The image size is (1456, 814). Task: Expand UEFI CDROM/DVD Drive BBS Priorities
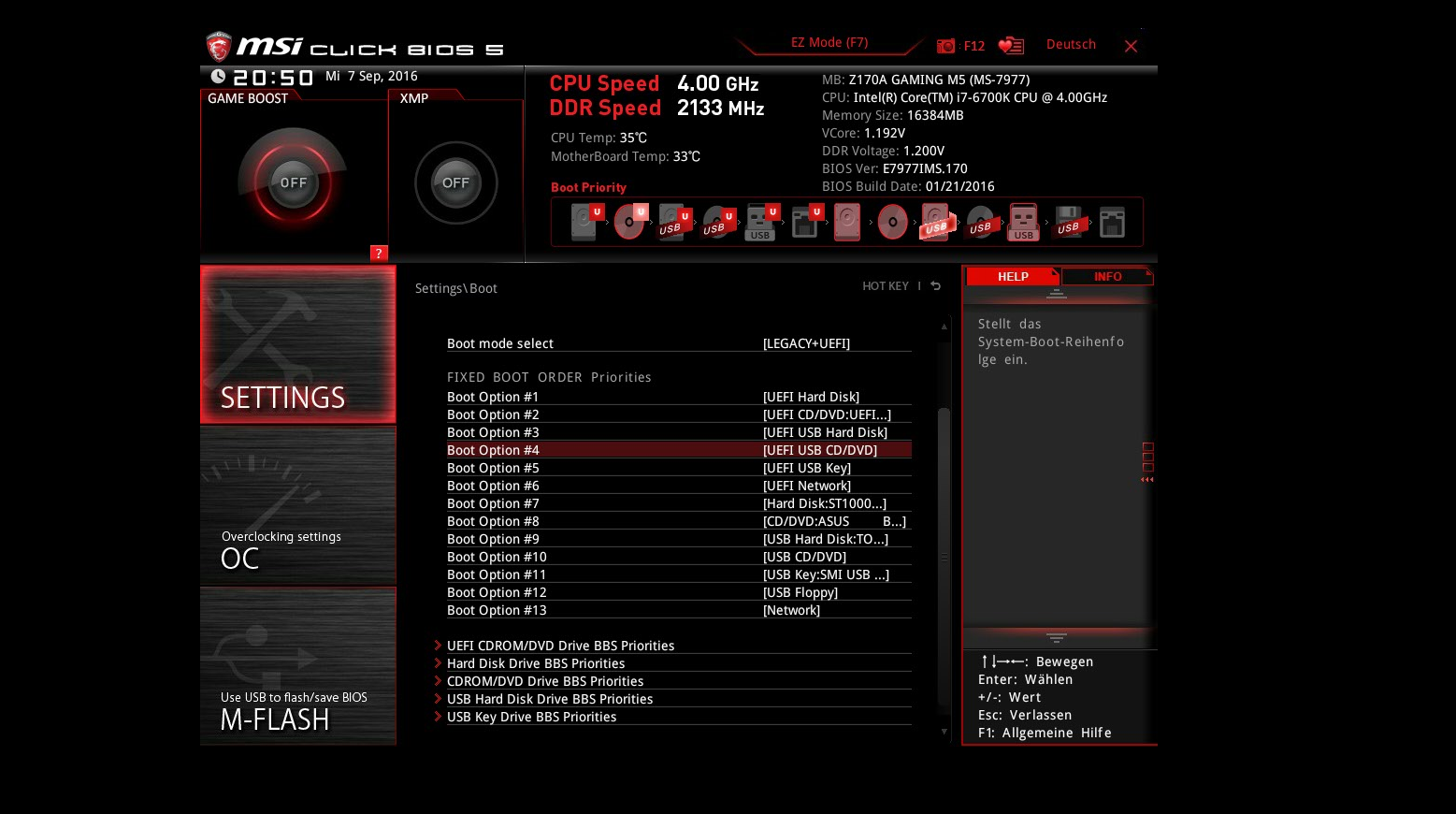point(560,645)
